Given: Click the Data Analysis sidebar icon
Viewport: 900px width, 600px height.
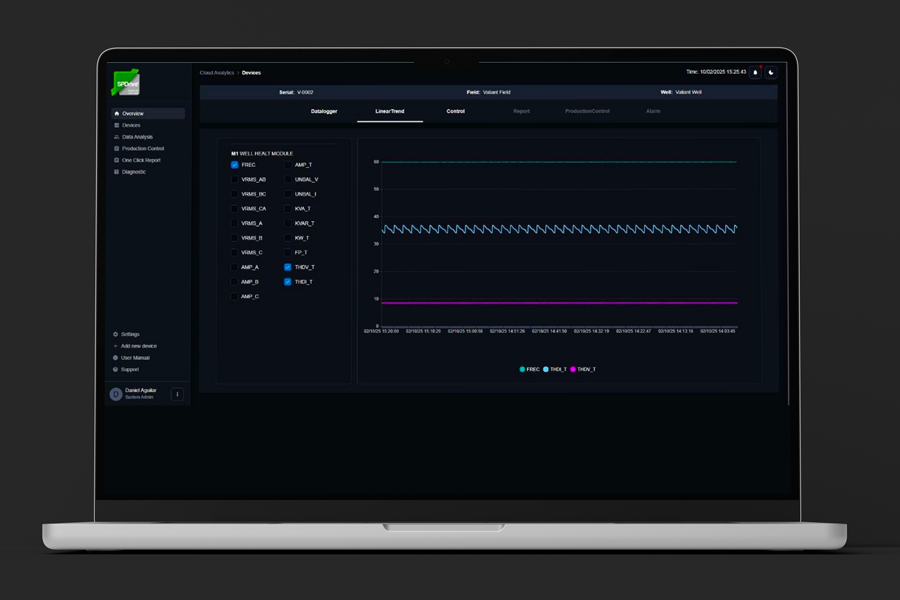Looking at the screenshot, I should (x=116, y=137).
